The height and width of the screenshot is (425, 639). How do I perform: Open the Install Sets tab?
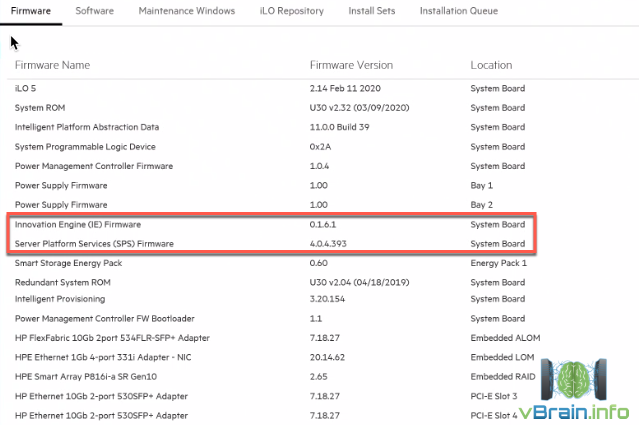[x=372, y=11]
